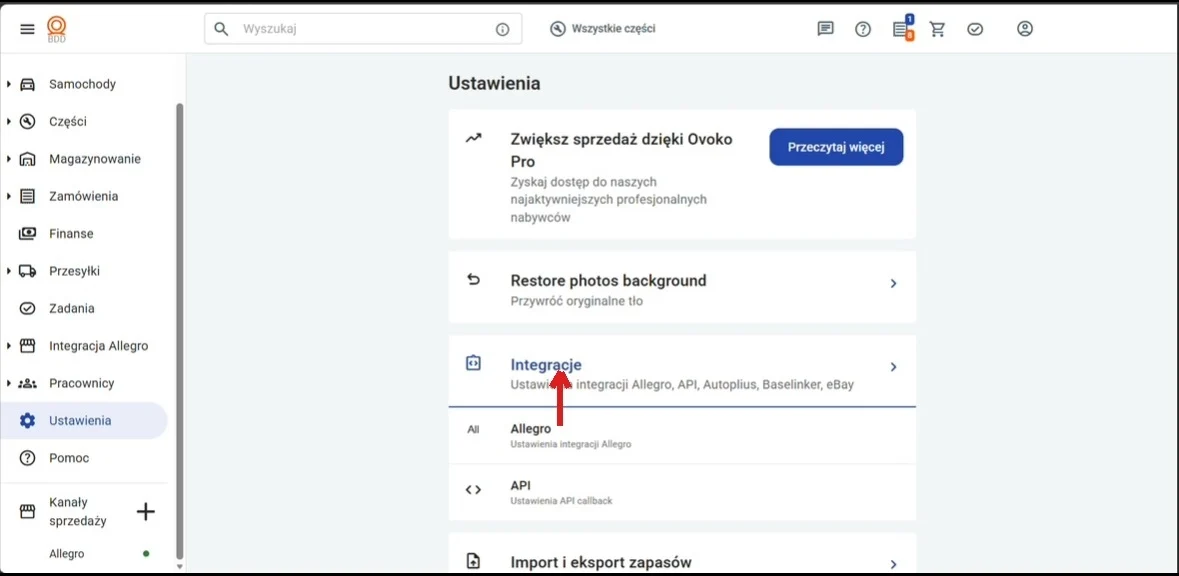Open the hamburger menu icon
The height and width of the screenshot is (576, 1179).
27,29
